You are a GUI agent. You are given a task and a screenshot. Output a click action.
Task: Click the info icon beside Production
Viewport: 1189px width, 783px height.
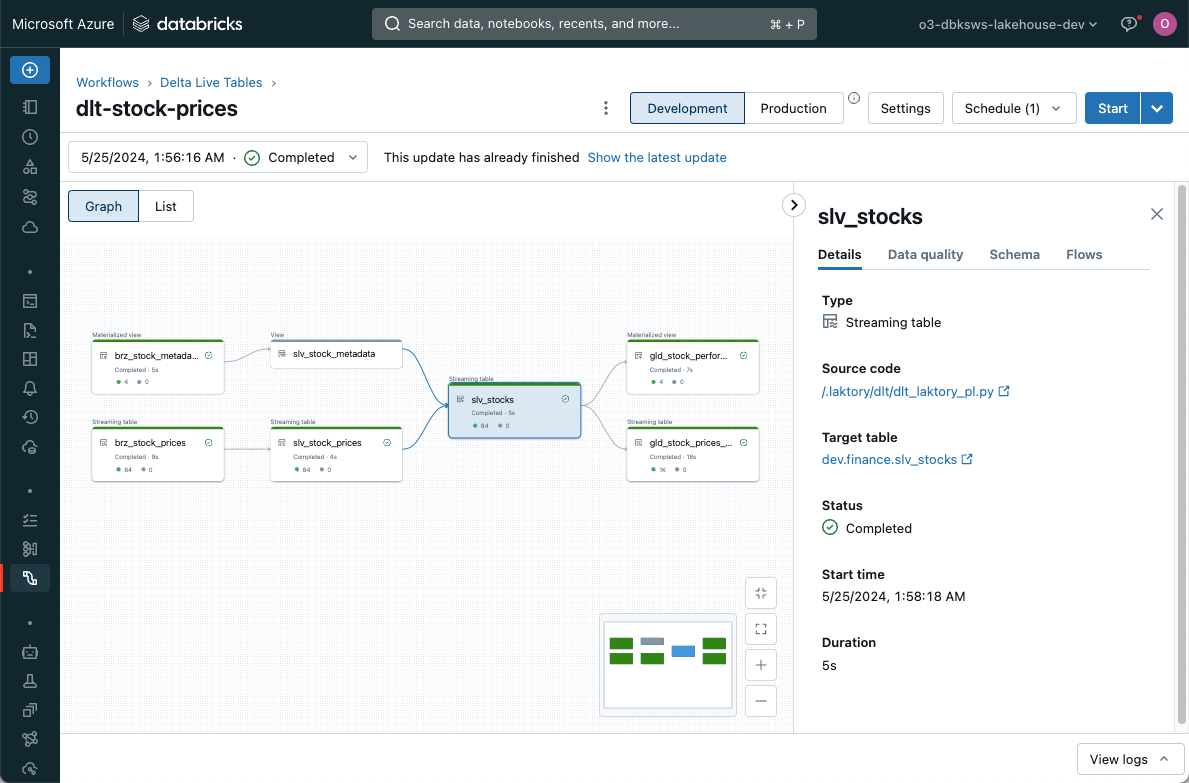click(x=854, y=98)
